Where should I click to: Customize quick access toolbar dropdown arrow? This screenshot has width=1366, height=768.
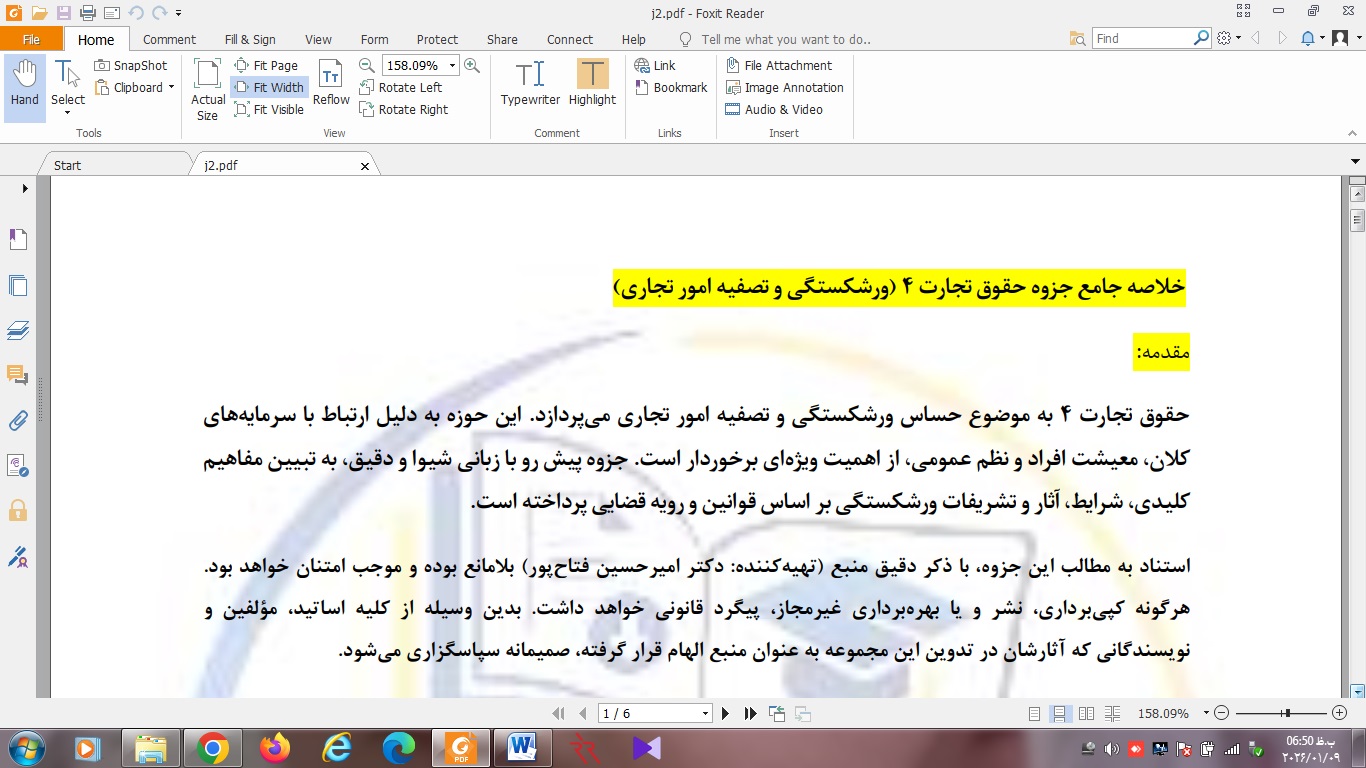[178, 13]
